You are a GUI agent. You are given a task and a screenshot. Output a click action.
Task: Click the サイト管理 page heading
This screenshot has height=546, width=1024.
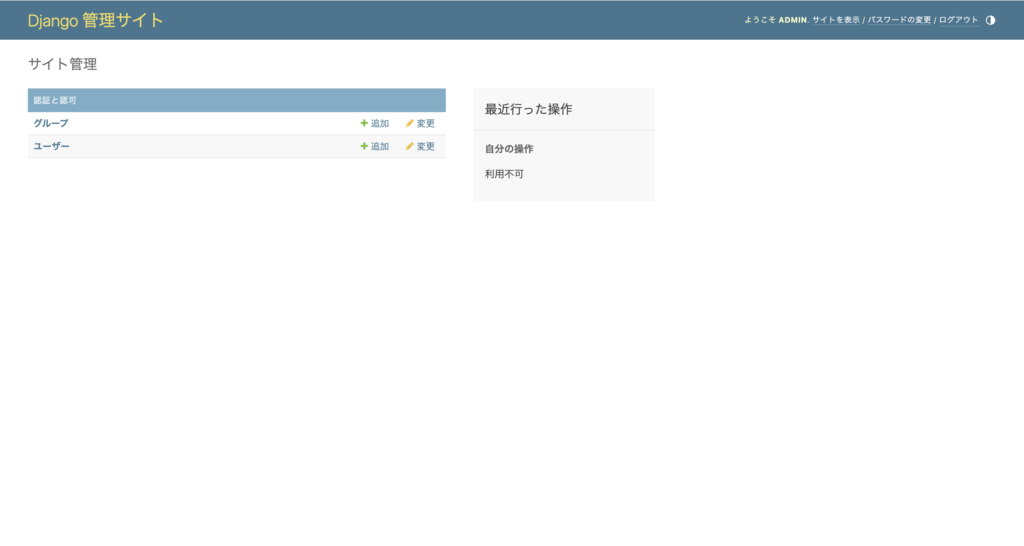[x=62, y=64]
